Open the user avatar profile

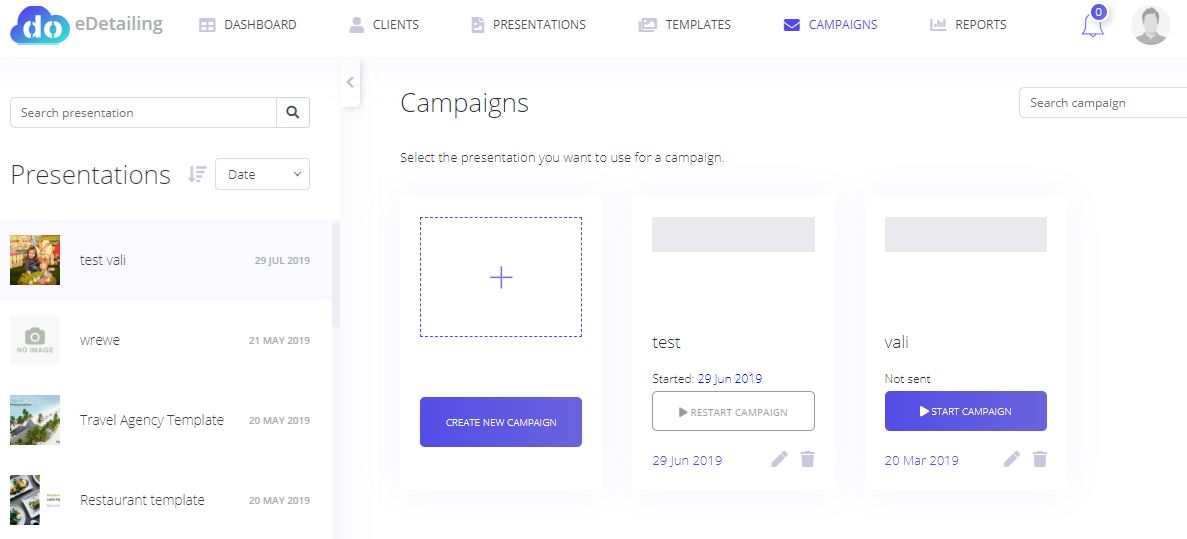[x=1150, y=25]
